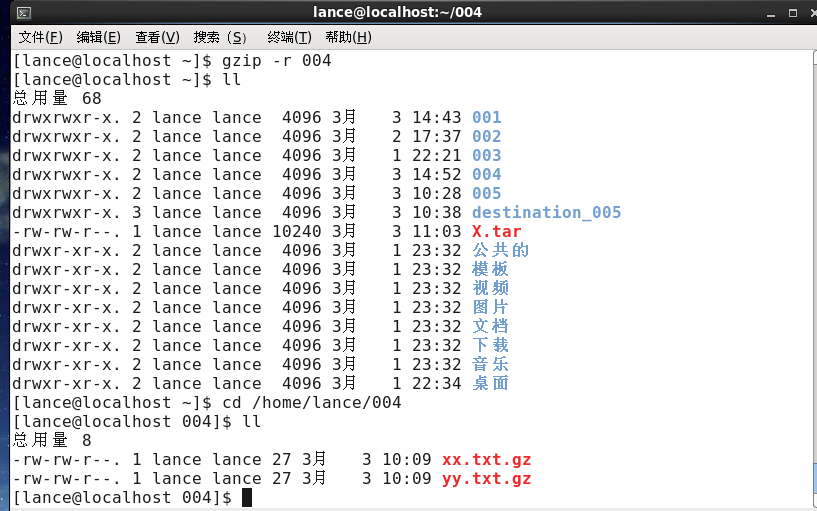Click the 文档 directory name

(490, 327)
